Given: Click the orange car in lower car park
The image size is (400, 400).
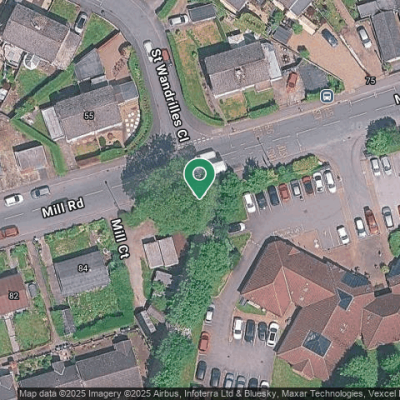Looking at the screenshot, I should (204, 342).
